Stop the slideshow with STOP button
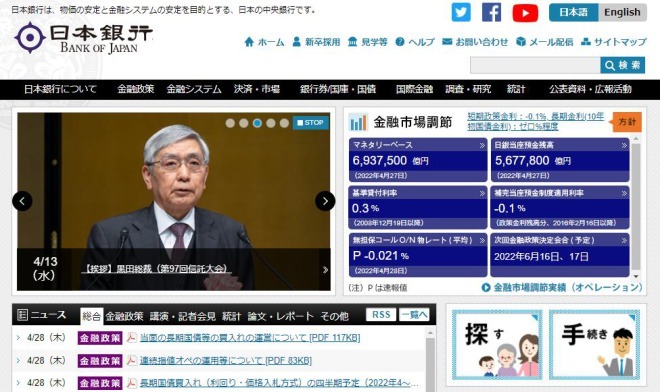 point(310,123)
